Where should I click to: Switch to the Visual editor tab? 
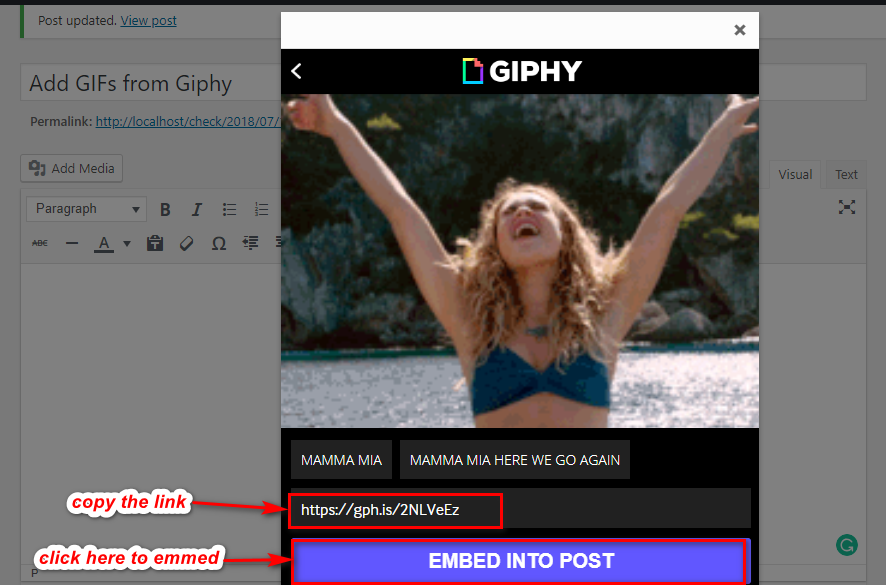[x=794, y=175]
